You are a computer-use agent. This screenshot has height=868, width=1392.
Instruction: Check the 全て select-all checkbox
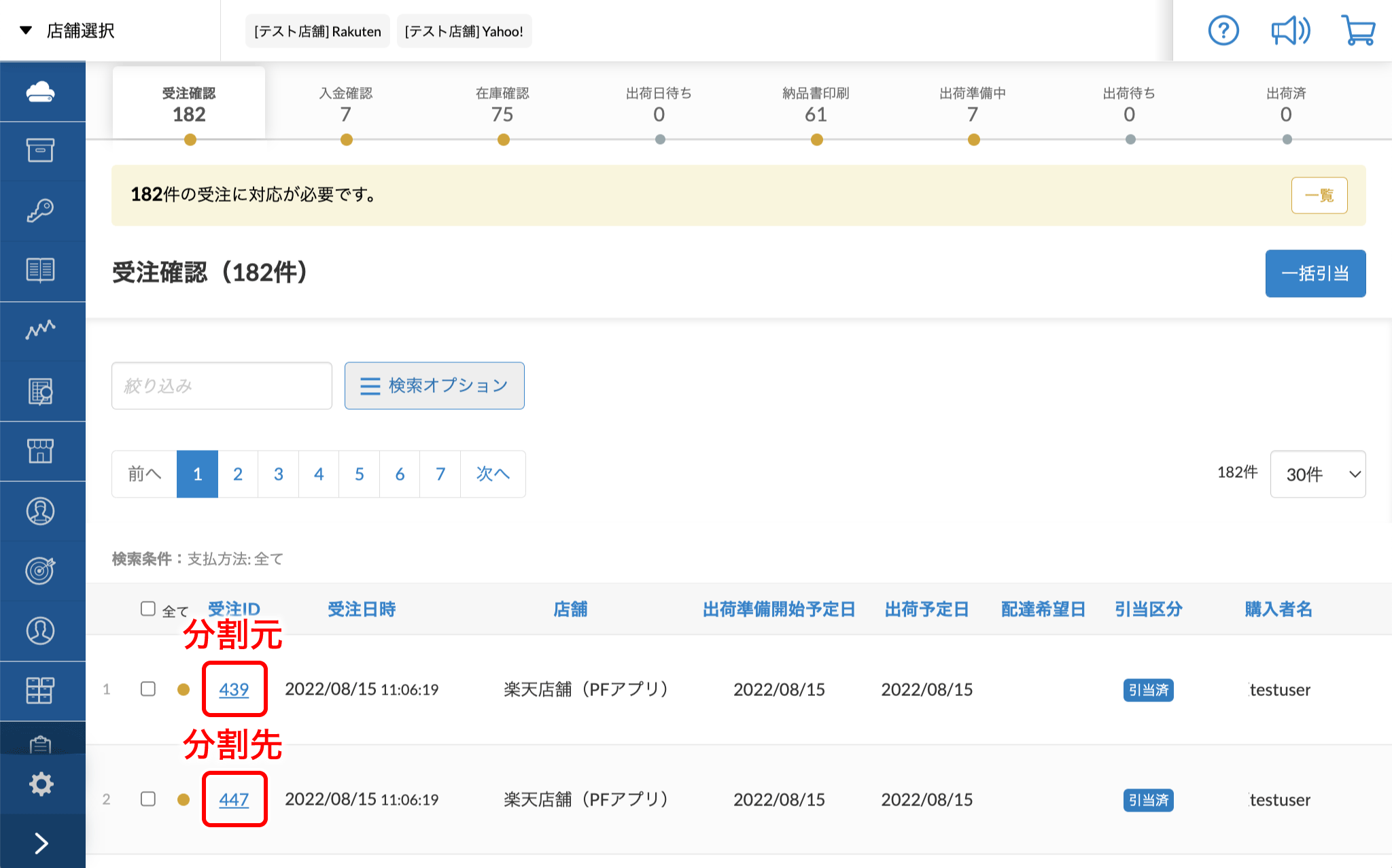[x=148, y=608]
